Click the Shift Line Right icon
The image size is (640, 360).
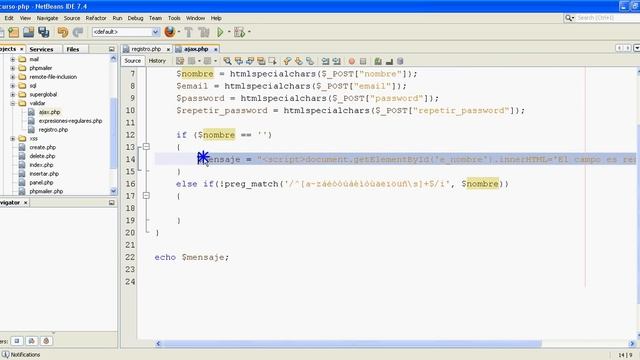pos(336,61)
